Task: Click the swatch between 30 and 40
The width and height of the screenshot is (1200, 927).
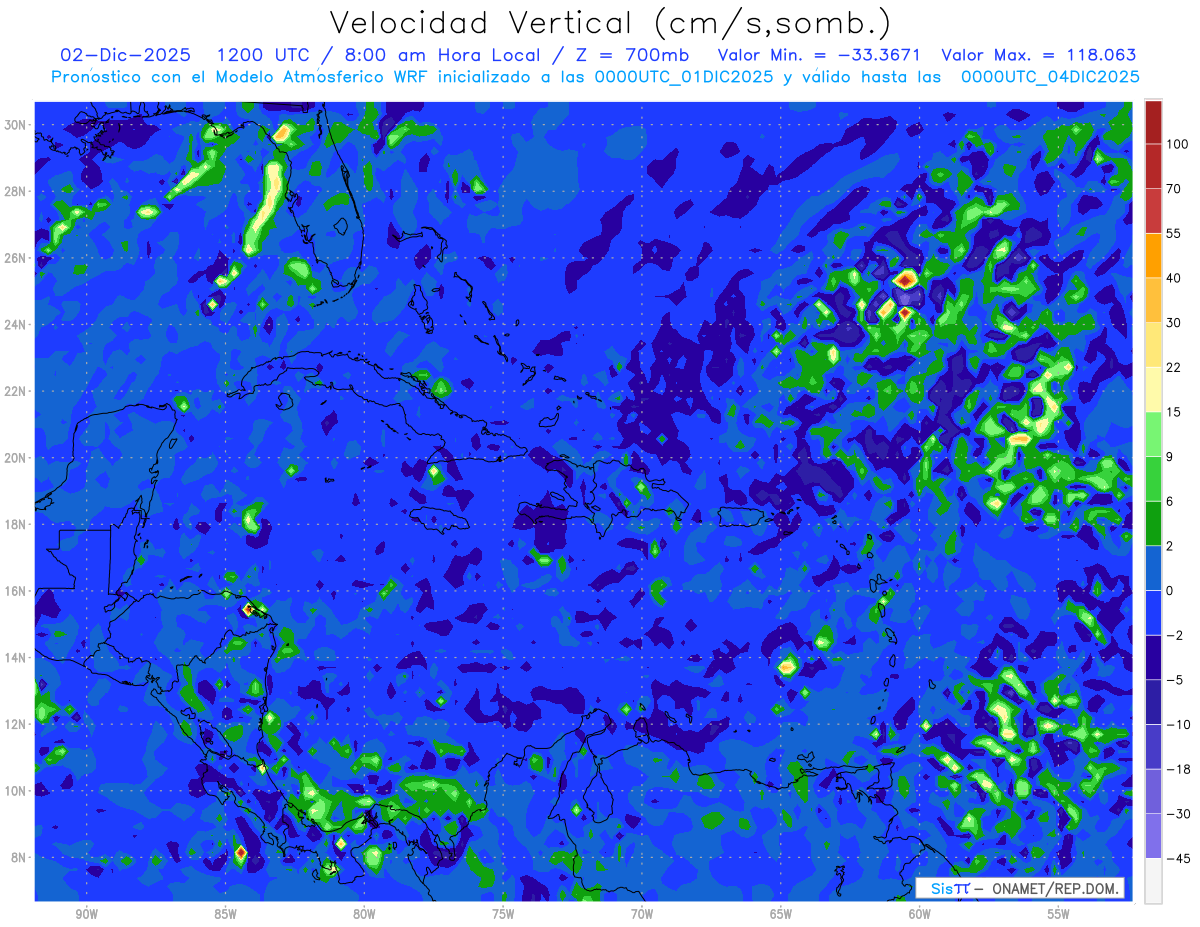Action: [1153, 299]
